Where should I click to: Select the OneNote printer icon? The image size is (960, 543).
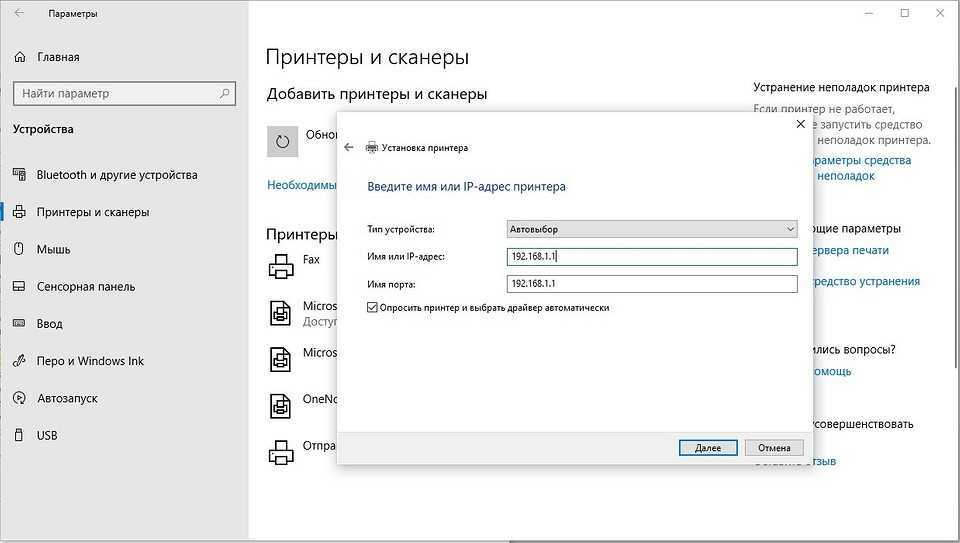281,406
